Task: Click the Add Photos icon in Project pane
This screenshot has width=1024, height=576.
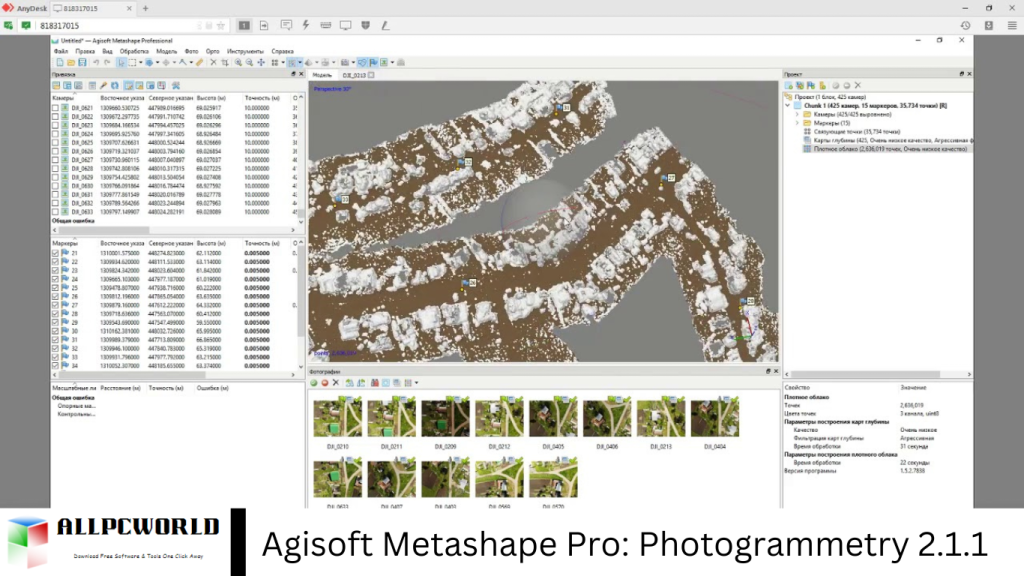Action: pos(800,86)
